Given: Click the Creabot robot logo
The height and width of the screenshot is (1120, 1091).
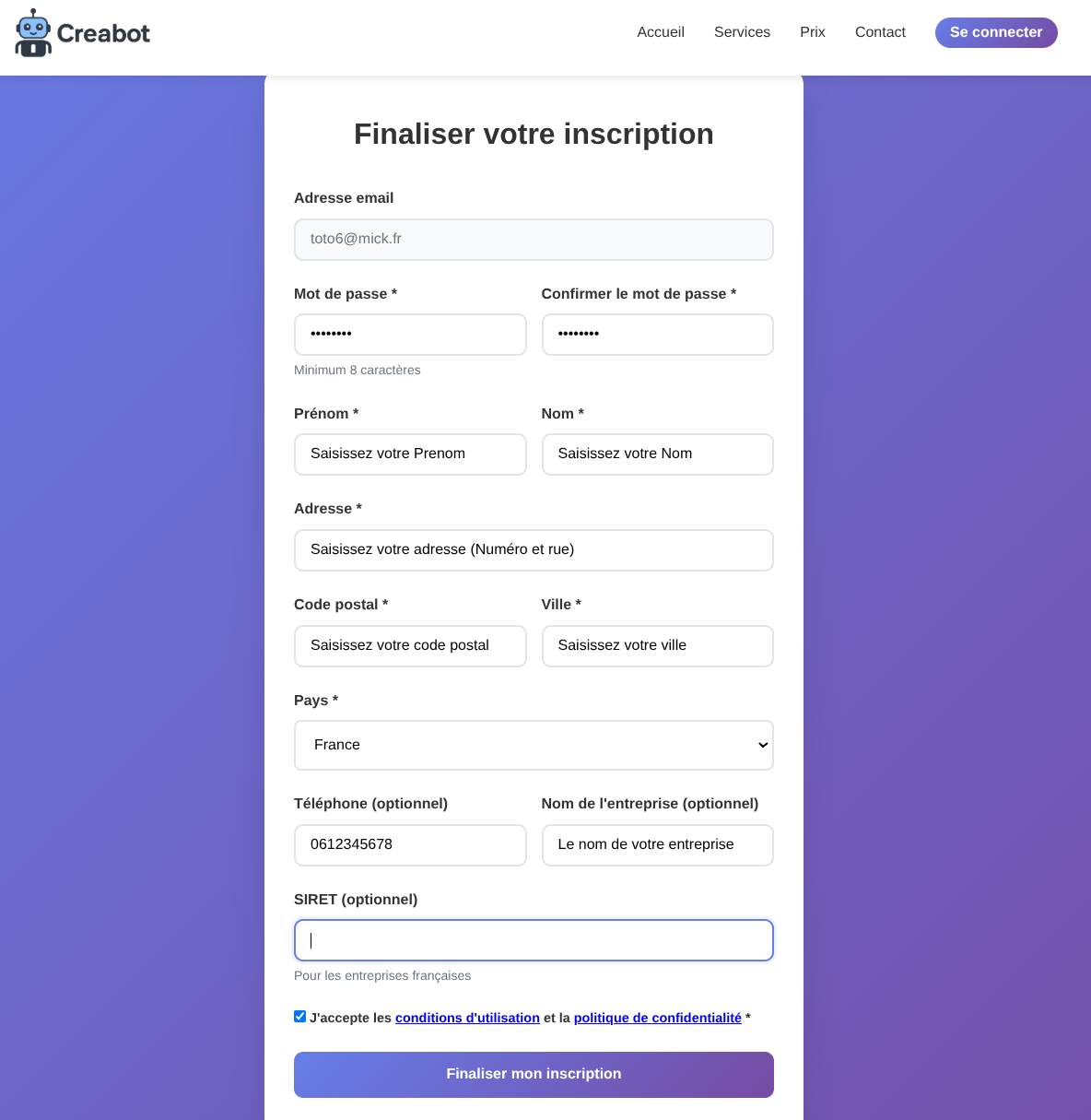Looking at the screenshot, I should click(x=32, y=32).
